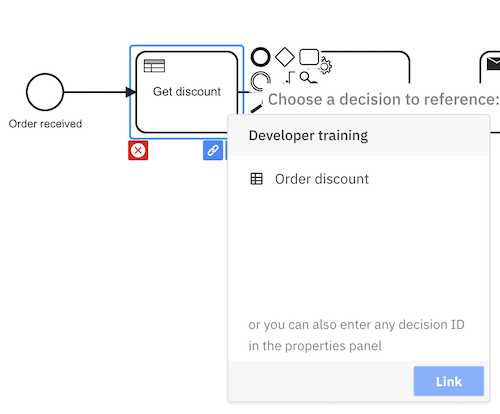This screenshot has width=500, height=414.
Task: Click the envelope icon on the send task
Action: 494,63
